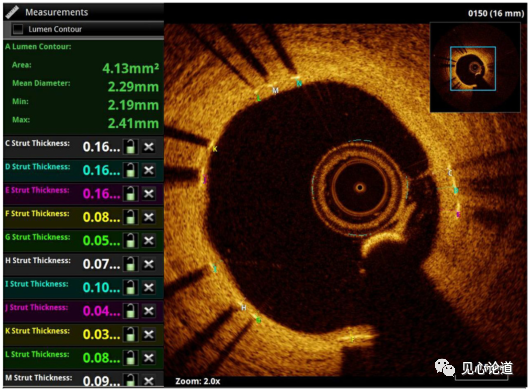Toggle the lock on C Strut Thickness

click(130, 147)
